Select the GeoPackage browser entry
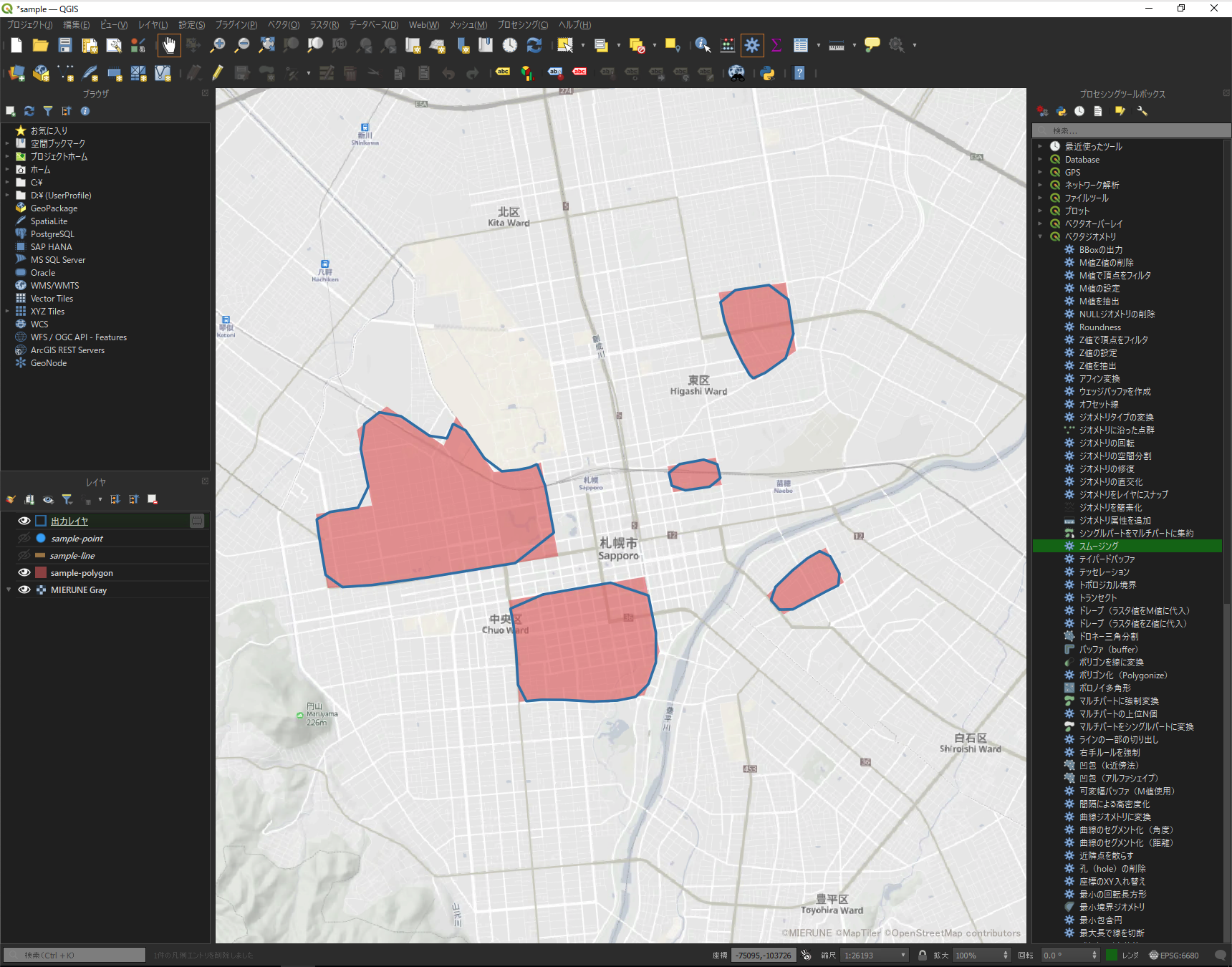The image size is (1232, 967). click(54, 208)
